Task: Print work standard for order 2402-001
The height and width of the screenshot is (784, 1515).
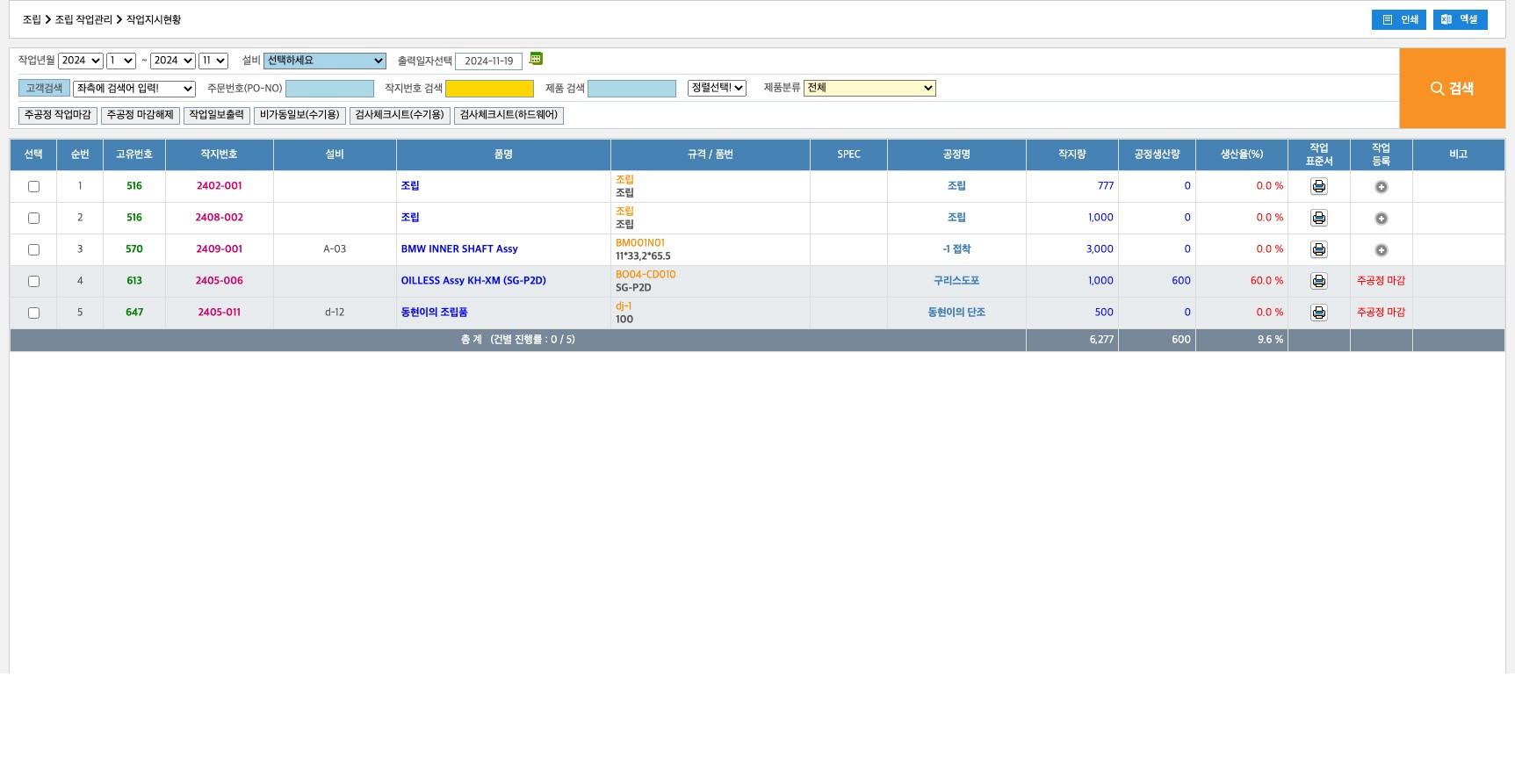Action: click(1318, 186)
